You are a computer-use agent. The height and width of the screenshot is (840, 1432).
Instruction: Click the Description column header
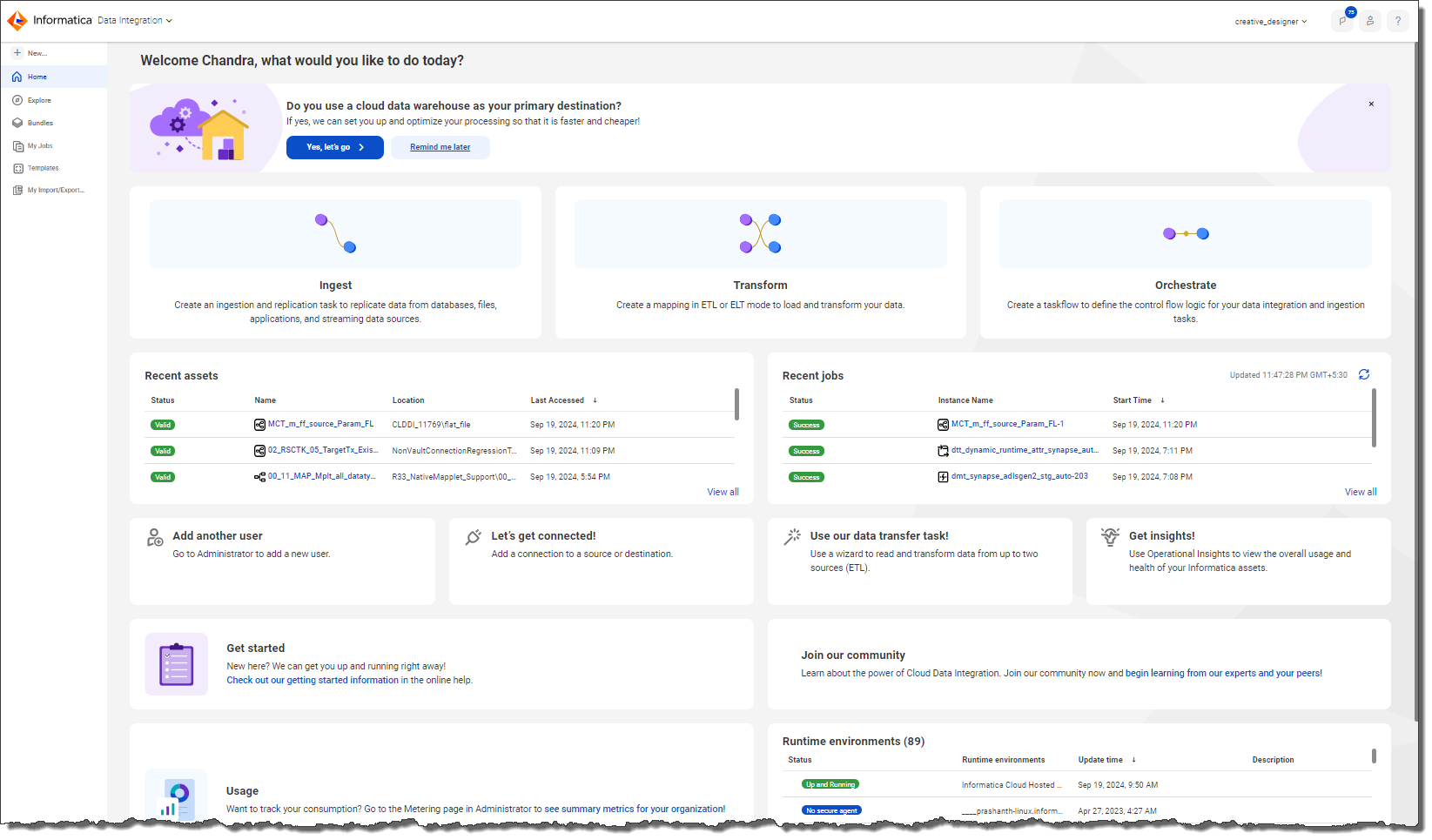[x=1273, y=760]
